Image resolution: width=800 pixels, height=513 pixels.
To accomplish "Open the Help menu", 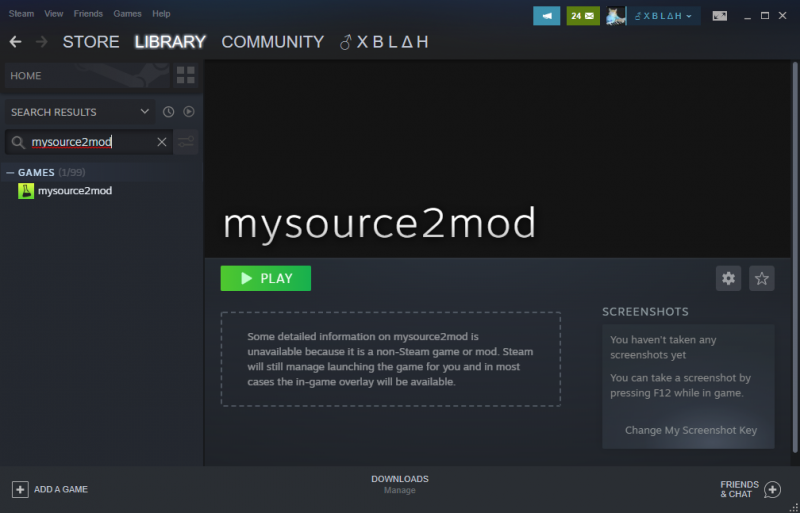I will click(161, 14).
